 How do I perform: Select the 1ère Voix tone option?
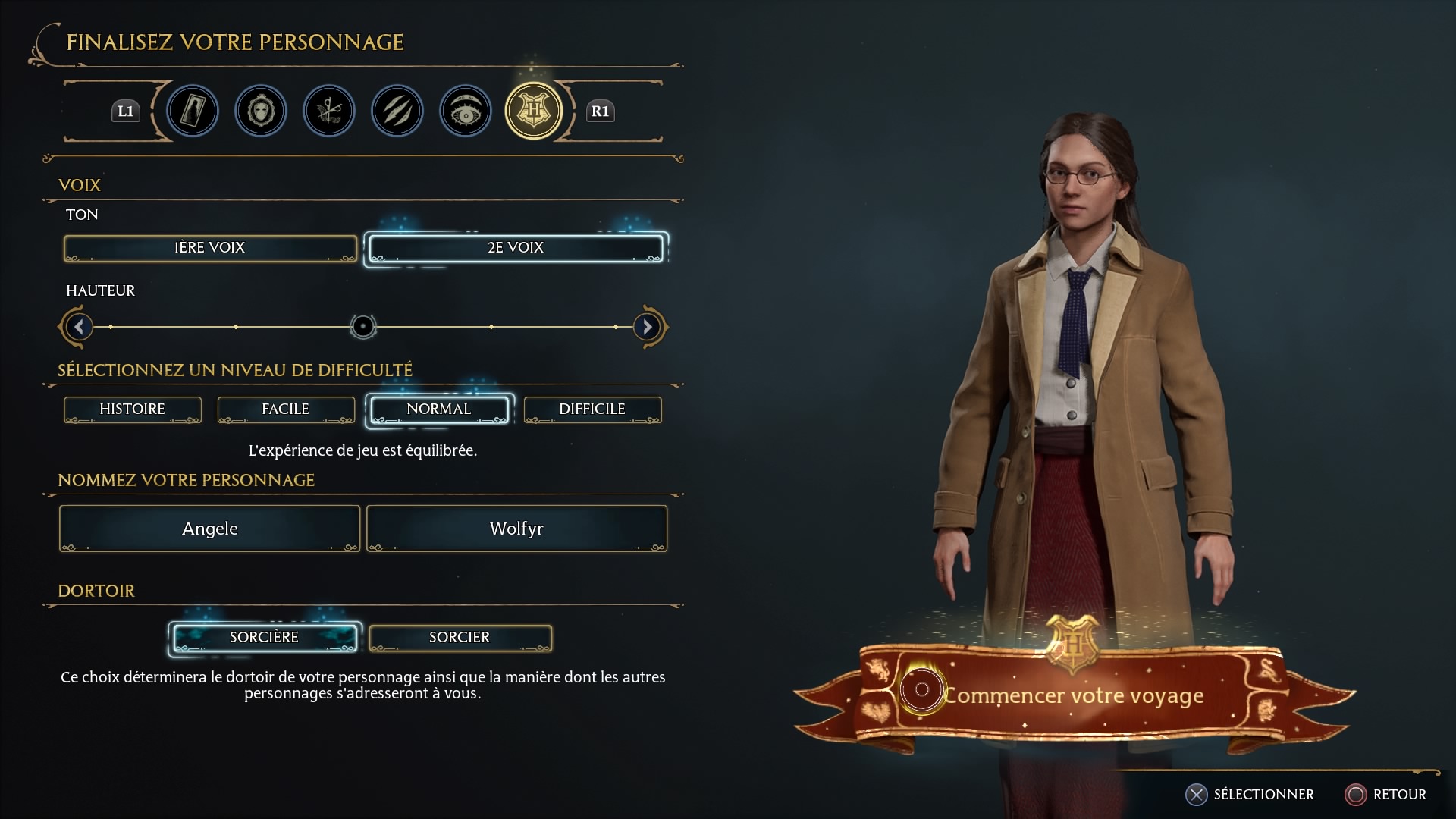coord(210,248)
